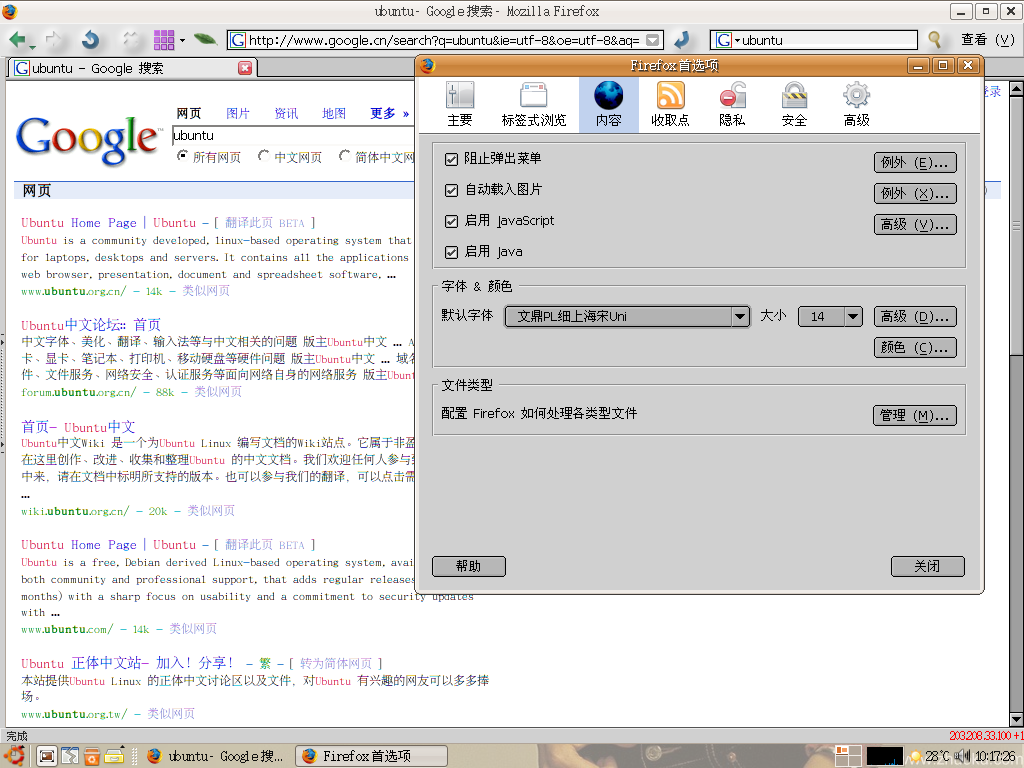The image size is (1024, 768).
Task: Click the magnifier search icon in the toolbar
Action: click(935, 40)
